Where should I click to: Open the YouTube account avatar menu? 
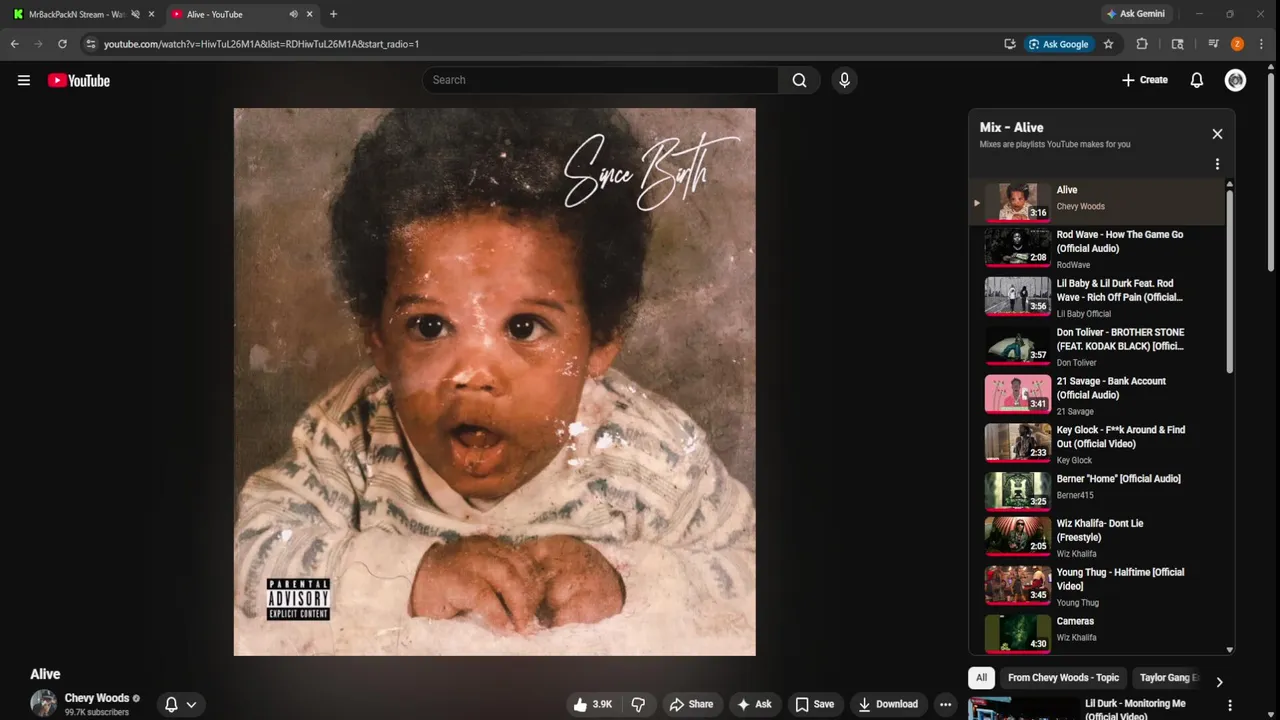(x=1235, y=80)
